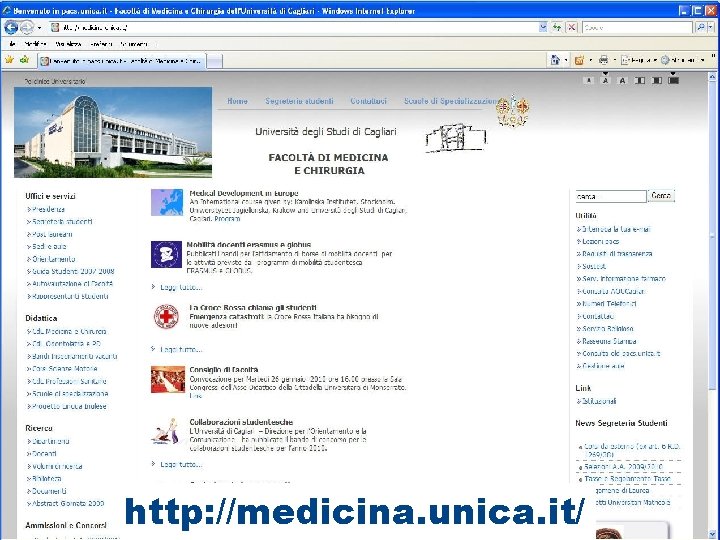The width and height of the screenshot is (720, 540).
Task: Open the Home button dropdown arrow
Action: (x=566, y=60)
